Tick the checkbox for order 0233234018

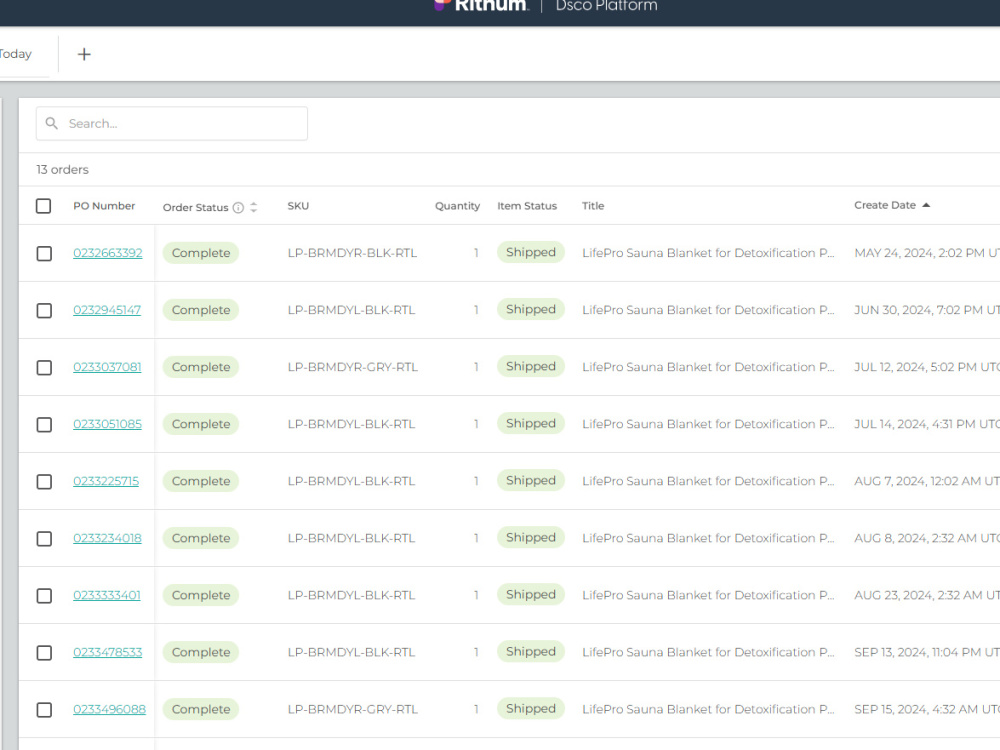[44, 539]
